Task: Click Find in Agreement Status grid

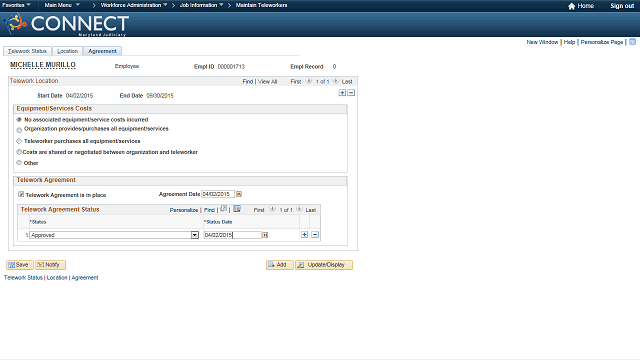Action: [209, 210]
